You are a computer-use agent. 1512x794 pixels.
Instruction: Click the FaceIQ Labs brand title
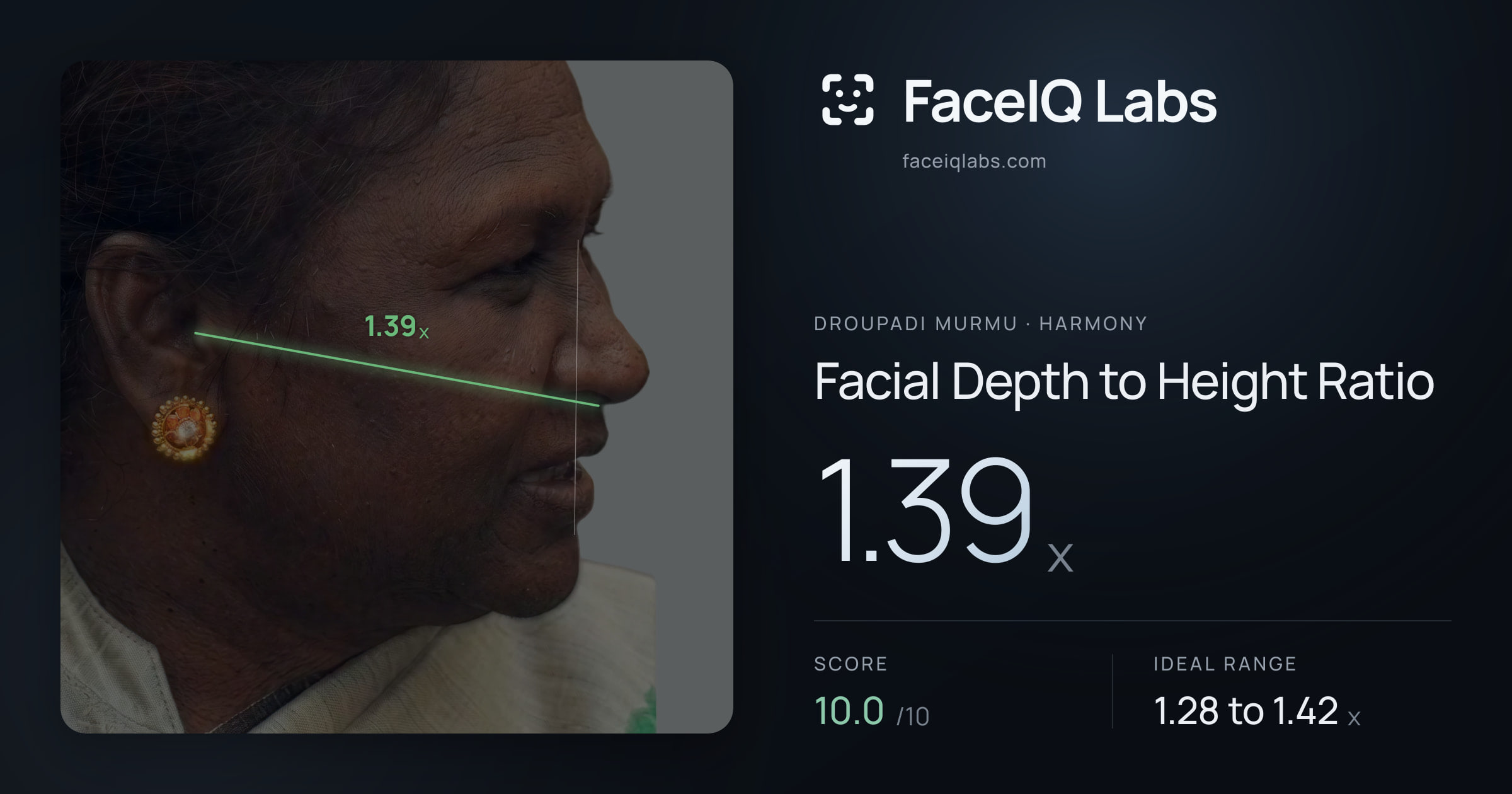[1060, 101]
